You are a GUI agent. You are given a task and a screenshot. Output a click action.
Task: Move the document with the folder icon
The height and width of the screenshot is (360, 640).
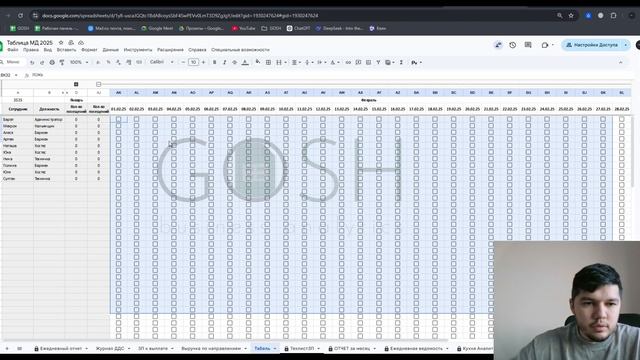click(x=71, y=42)
